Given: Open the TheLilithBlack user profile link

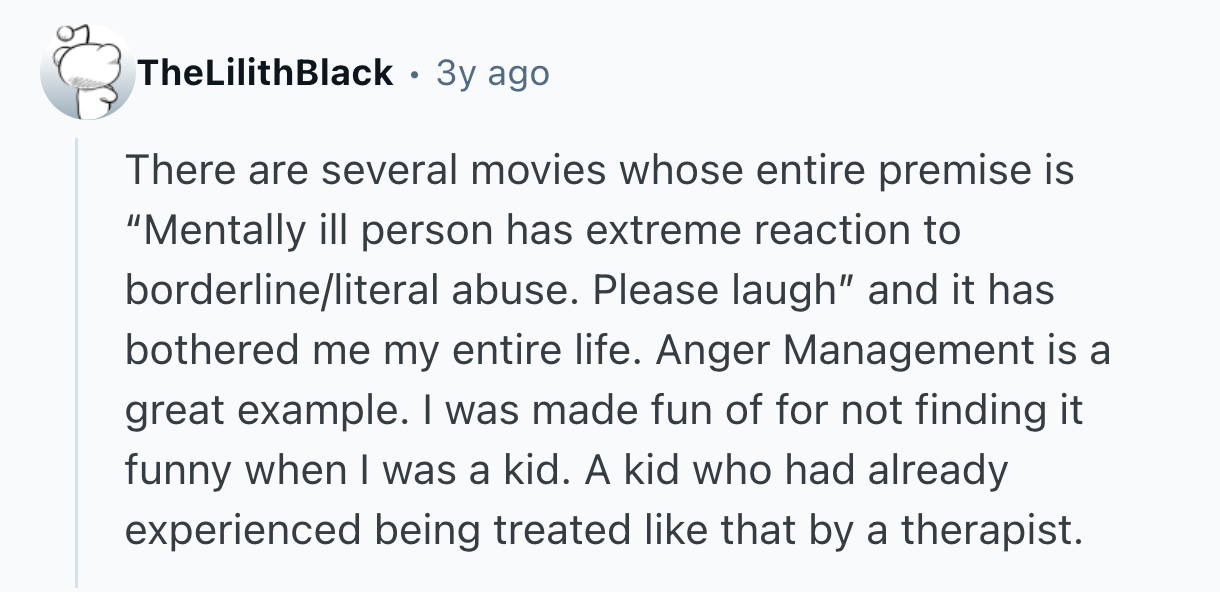Looking at the screenshot, I should (266, 73).
